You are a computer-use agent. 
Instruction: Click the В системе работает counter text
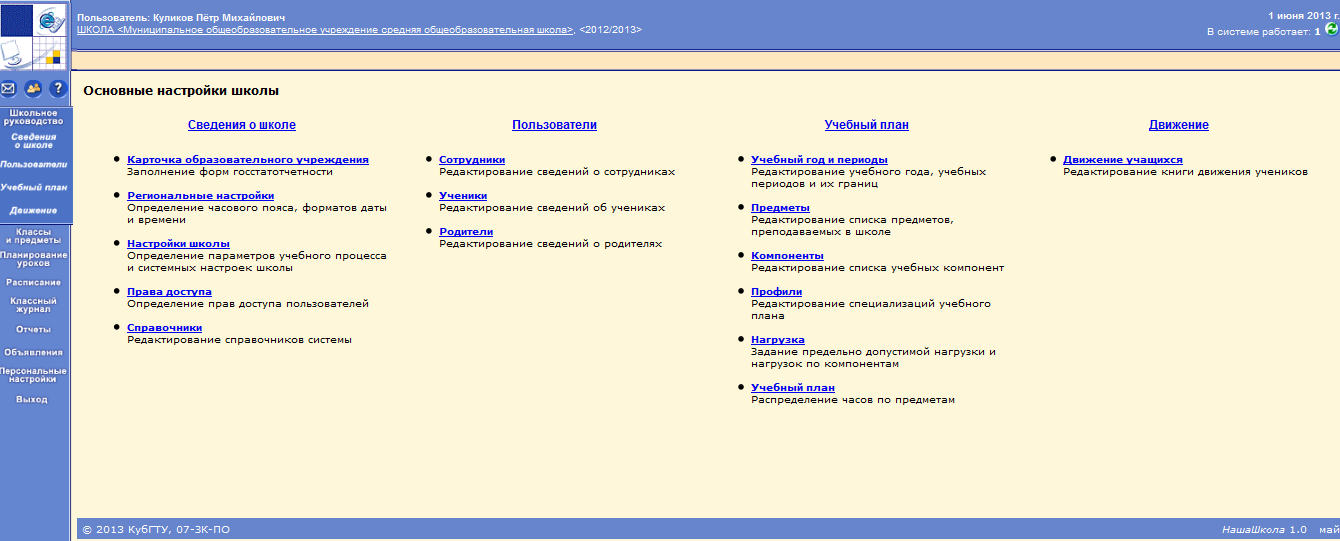(1264, 32)
